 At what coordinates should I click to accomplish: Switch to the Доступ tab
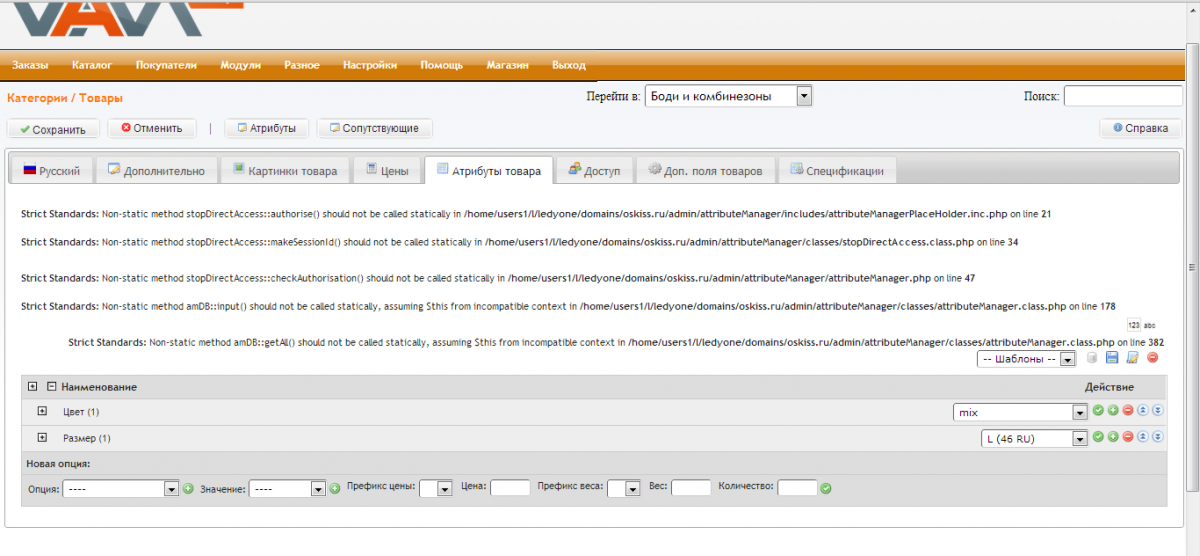pyautogui.click(x=594, y=170)
